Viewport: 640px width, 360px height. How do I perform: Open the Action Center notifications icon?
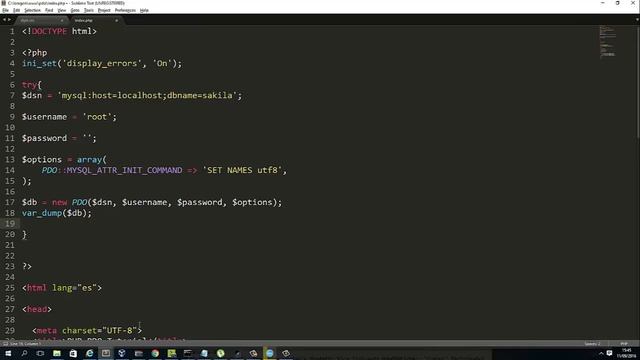[609, 353]
